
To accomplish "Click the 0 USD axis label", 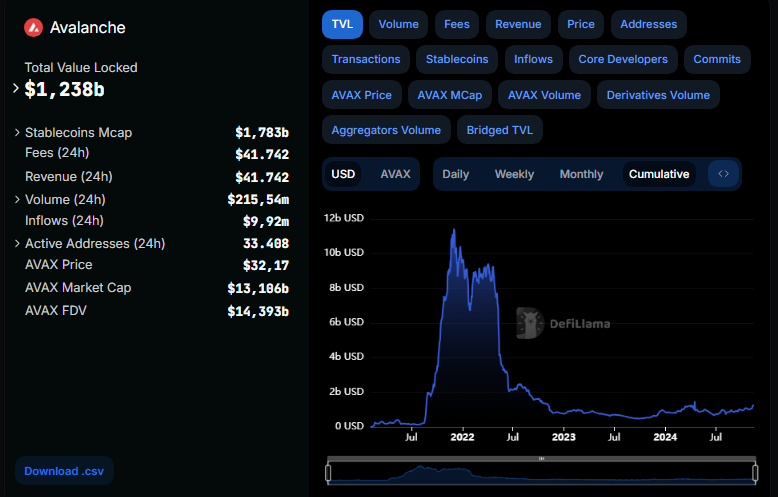I will tap(349, 426).
